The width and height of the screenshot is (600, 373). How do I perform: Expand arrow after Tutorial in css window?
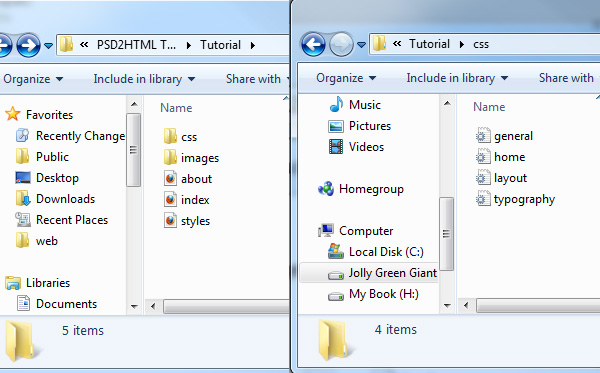point(462,44)
